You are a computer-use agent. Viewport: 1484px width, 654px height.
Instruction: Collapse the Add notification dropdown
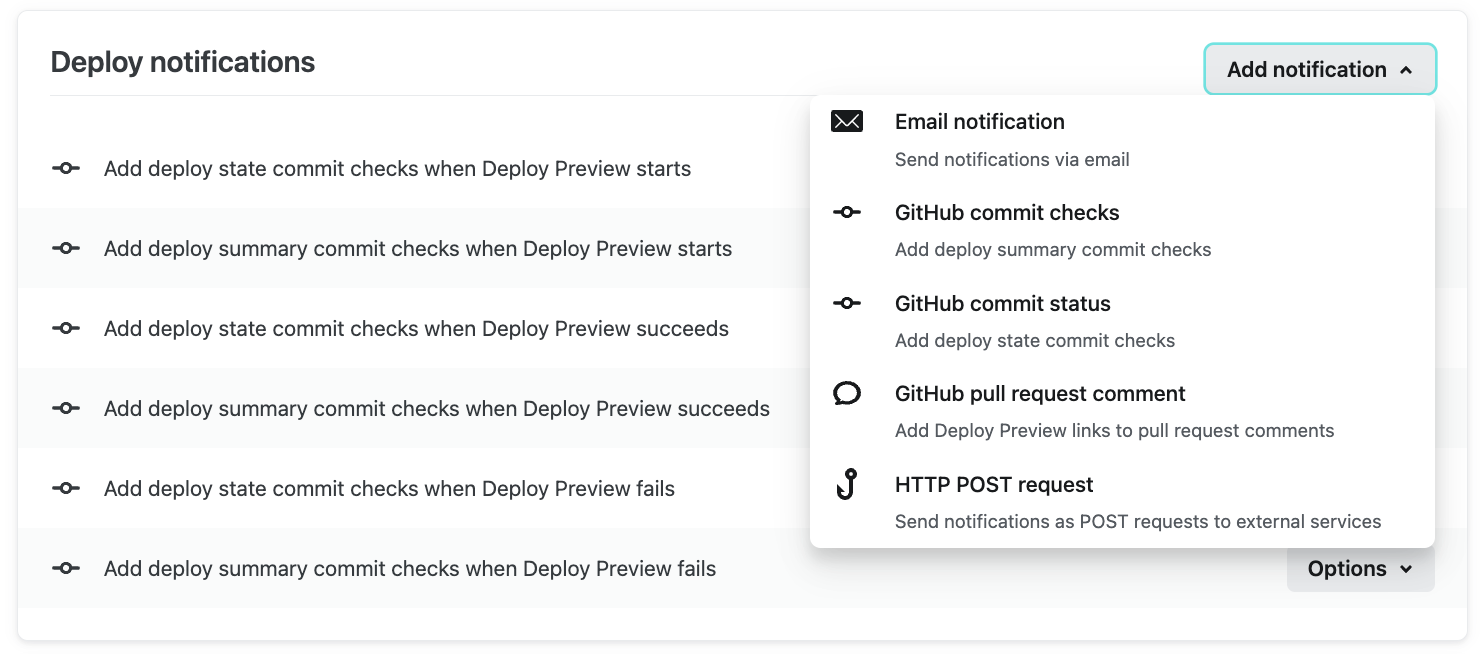point(1319,70)
